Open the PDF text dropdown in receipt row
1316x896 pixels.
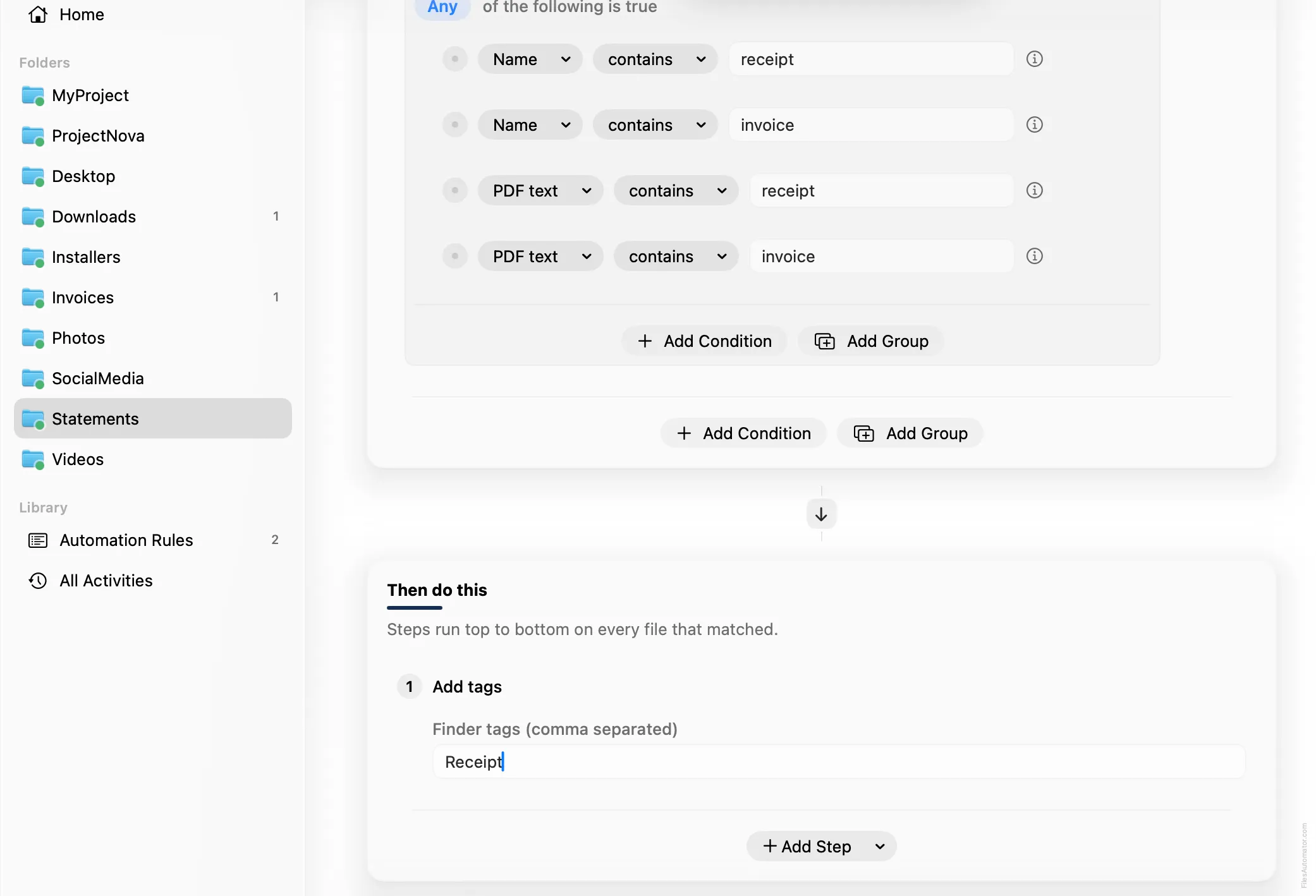pyautogui.click(x=540, y=190)
